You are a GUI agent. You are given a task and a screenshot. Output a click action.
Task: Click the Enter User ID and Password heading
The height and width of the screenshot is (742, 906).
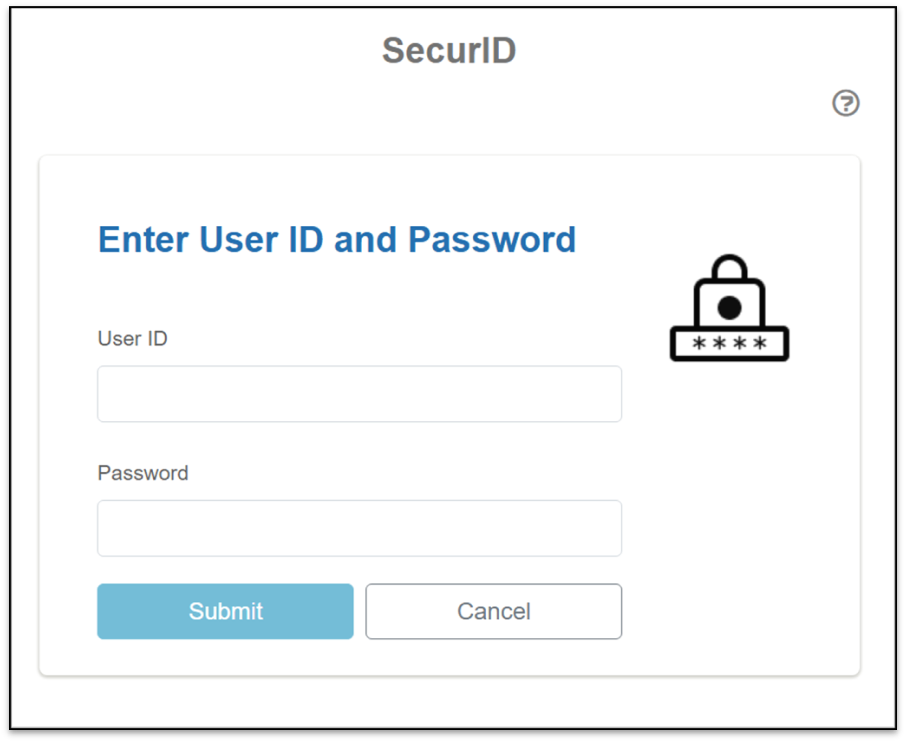coord(336,239)
